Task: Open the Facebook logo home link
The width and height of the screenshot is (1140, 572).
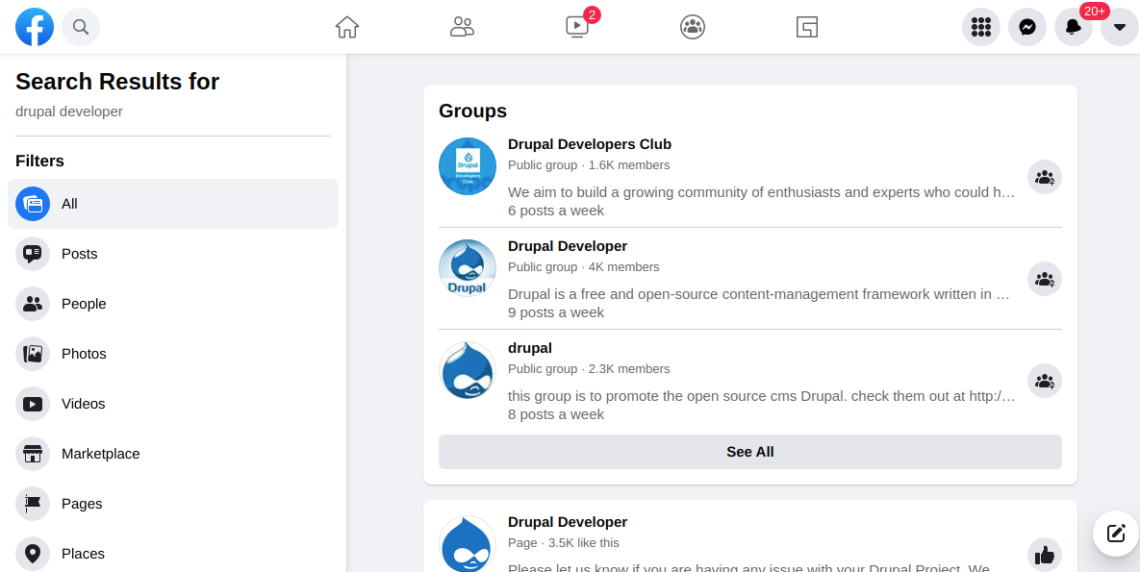Action: click(x=34, y=27)
